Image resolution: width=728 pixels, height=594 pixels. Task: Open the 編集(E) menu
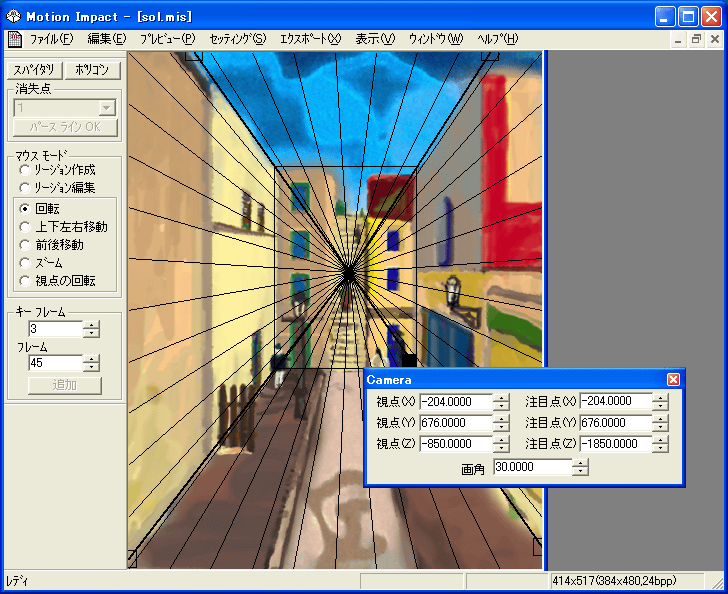tap(107, 39)
